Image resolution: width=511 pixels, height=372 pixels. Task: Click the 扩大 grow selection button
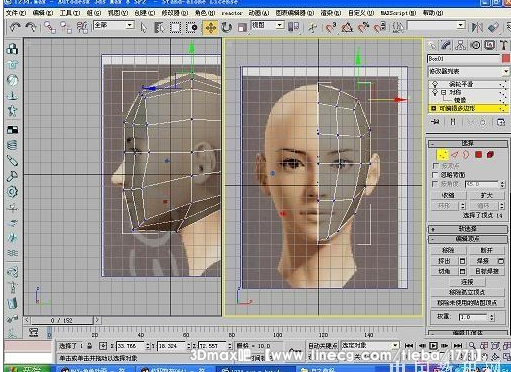click(x=486, y=195)
